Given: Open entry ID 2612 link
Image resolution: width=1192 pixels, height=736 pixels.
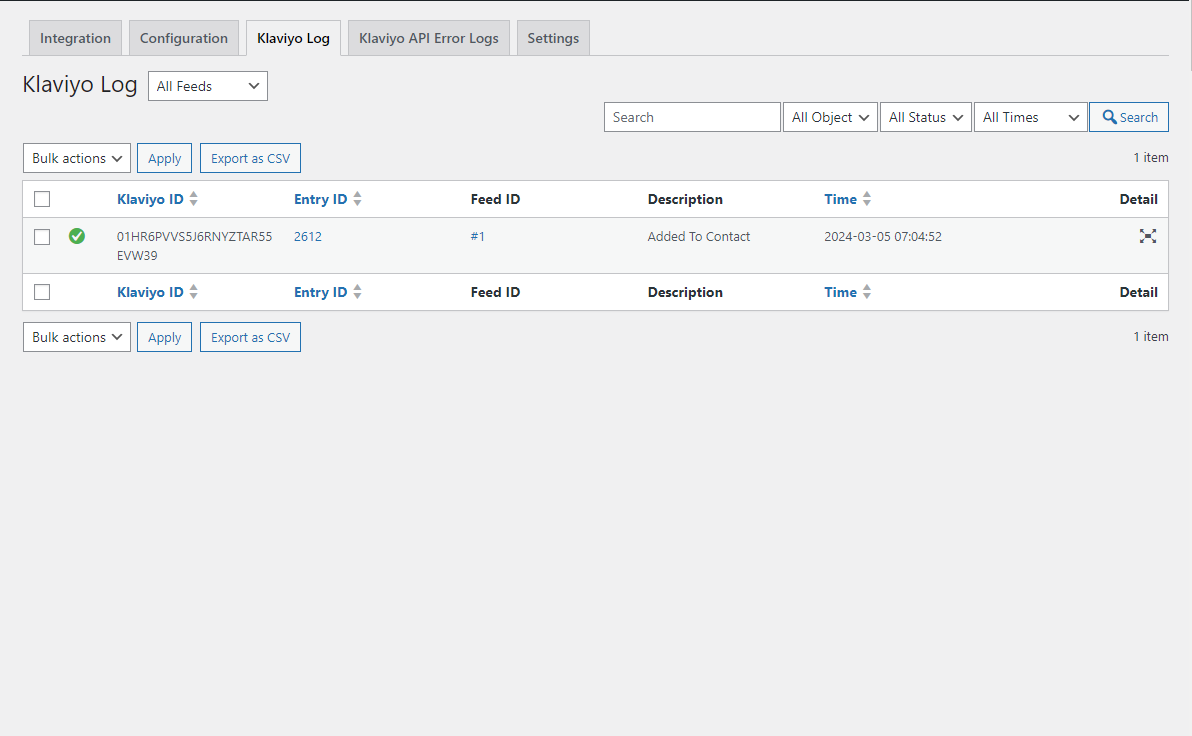Looking at the screenshot, I should (308, 236).
